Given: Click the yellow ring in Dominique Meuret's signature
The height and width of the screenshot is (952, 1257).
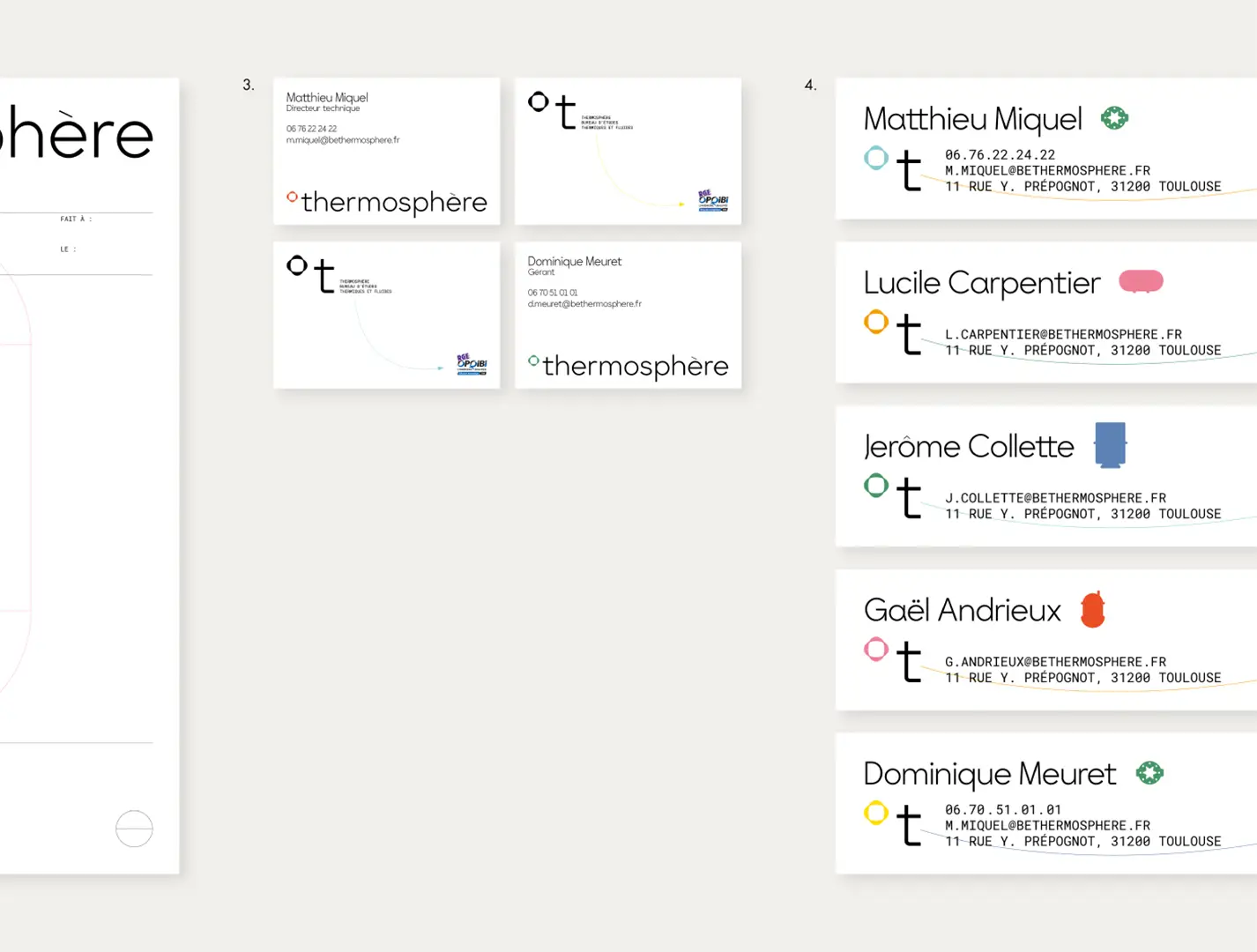Looking at the screenshot, I should (875, 813).
